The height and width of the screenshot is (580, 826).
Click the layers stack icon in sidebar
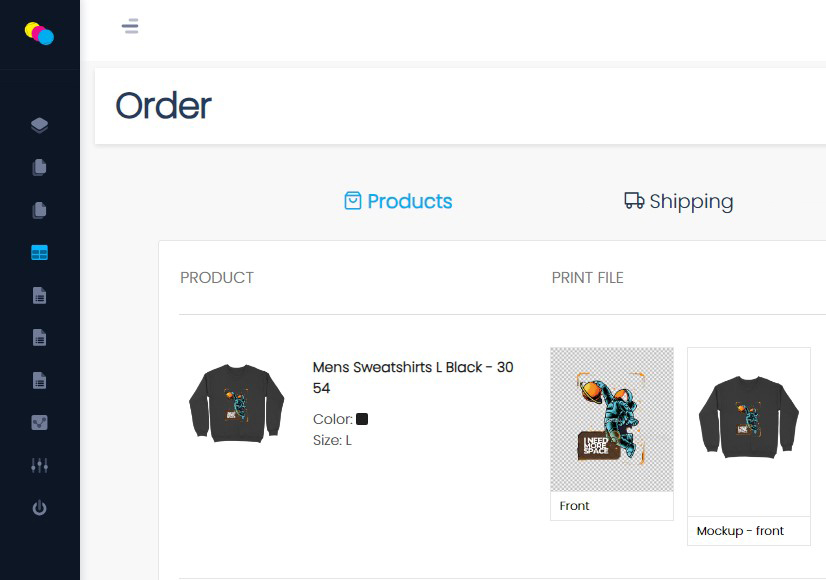tap(39, 125)
